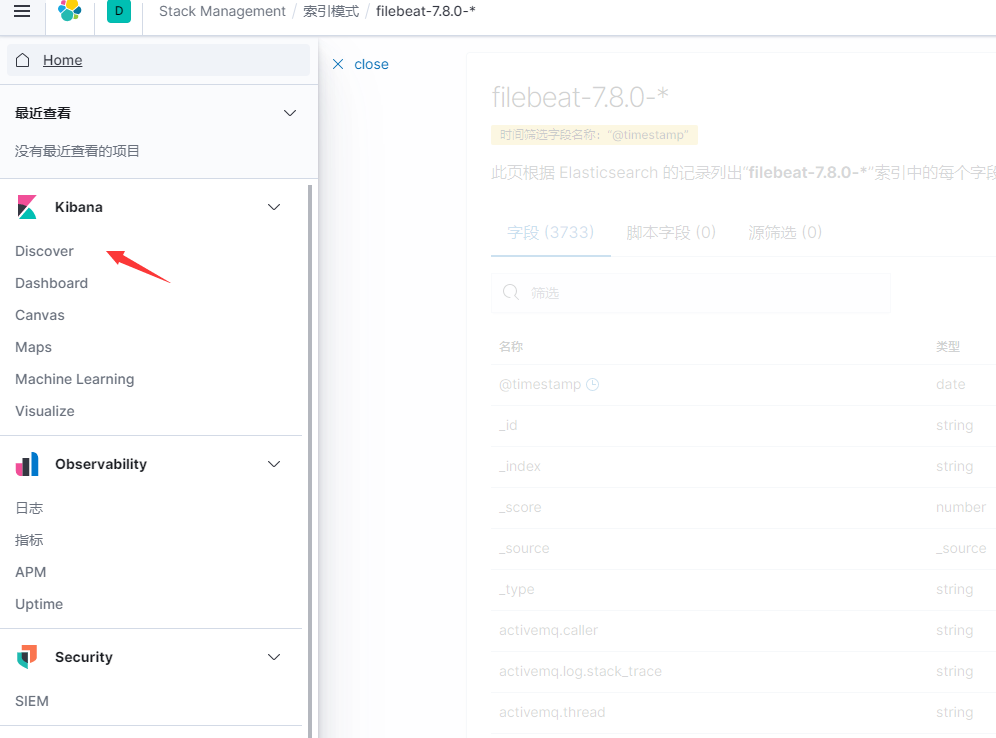Open Discover in the Kibana menu
Image resolution: width=996 pixels, height=738 pixels.
[x=44, y=251]
